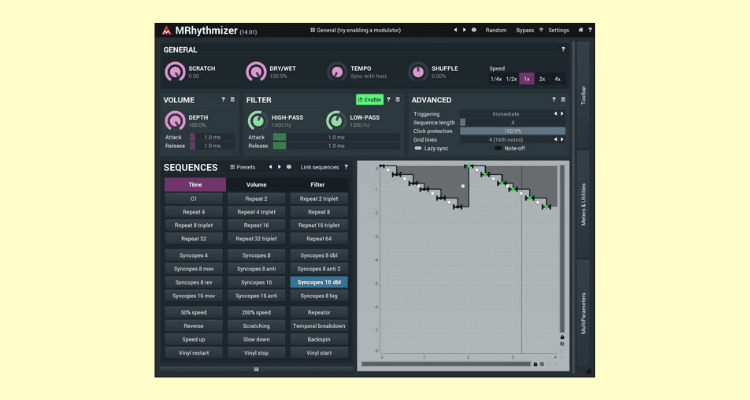Viewport: 750px width, 400px height.
Task: Click the Sequences help question mark
Action: [x=346, y=167]
